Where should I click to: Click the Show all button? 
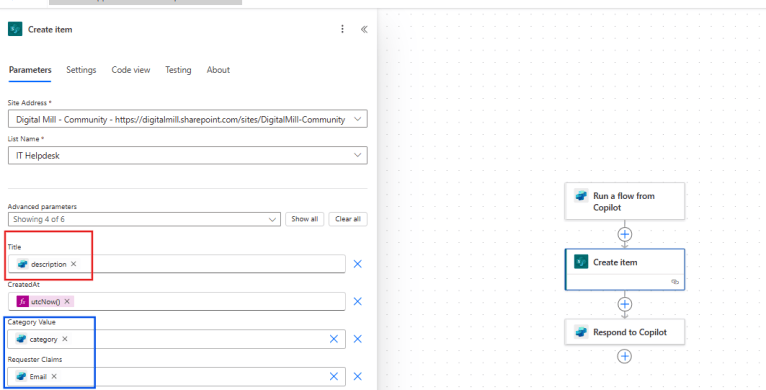(x=304, y=219)
